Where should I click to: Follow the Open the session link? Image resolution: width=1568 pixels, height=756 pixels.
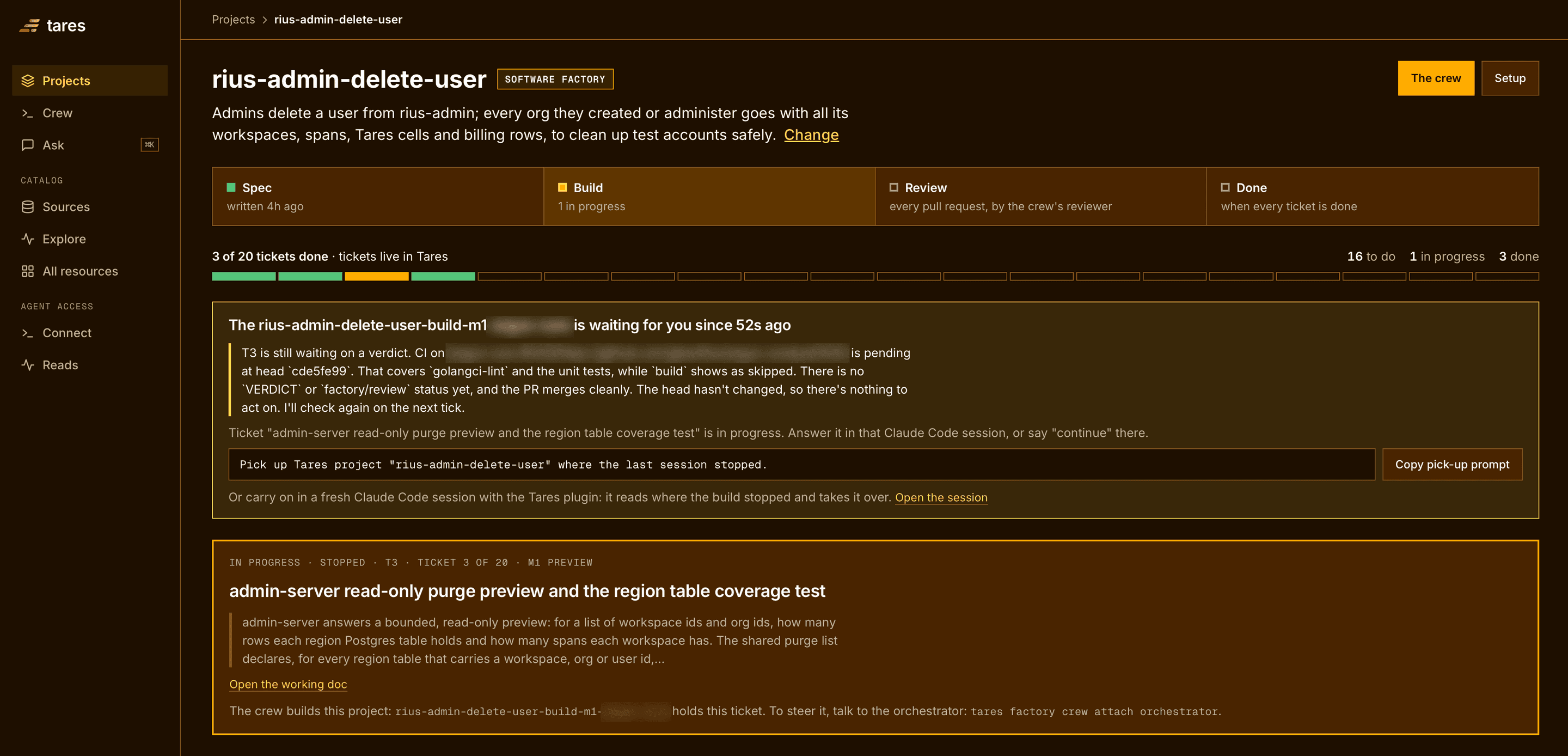(x=941, y=497)
